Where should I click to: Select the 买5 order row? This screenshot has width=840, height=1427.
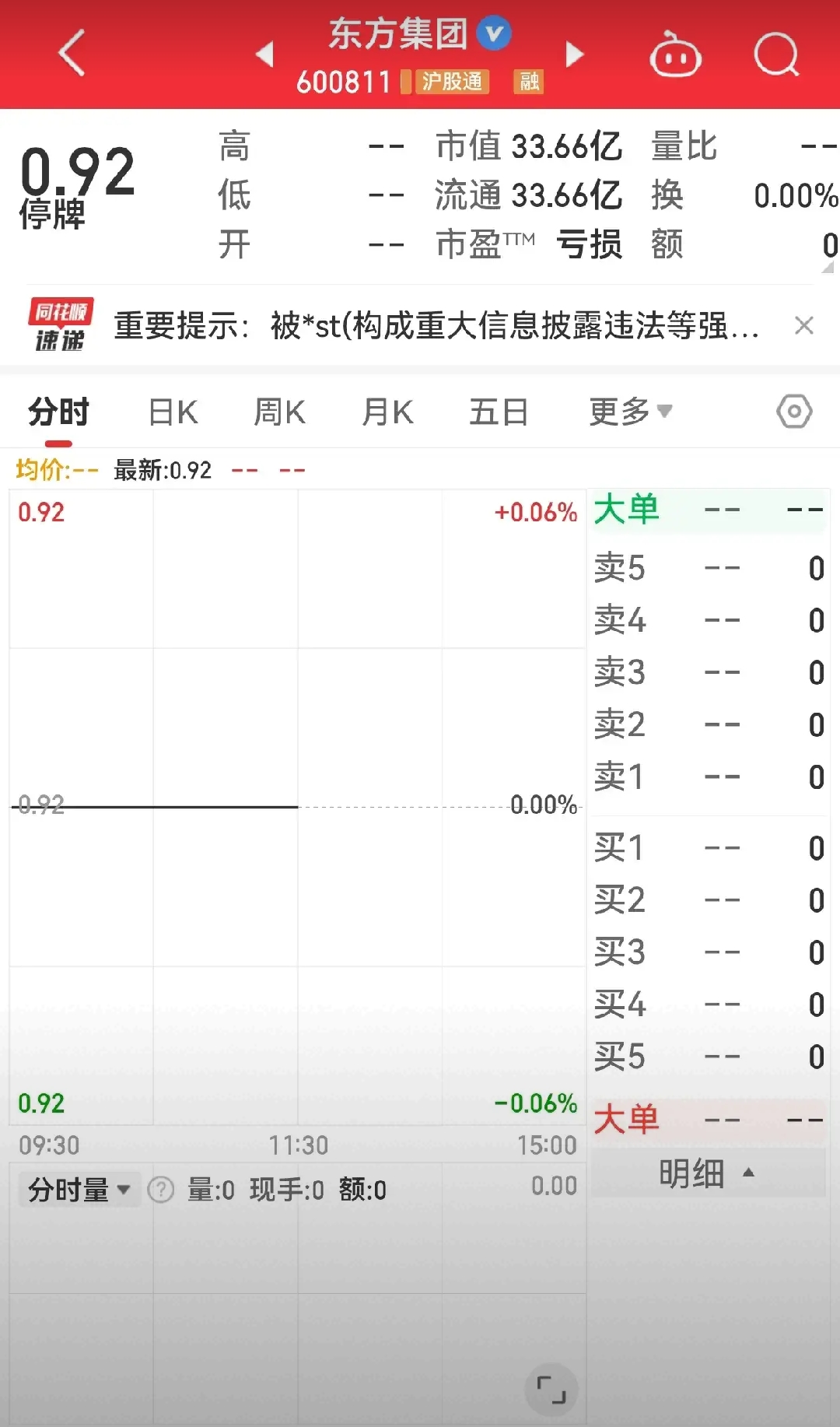pos(709,1057)
